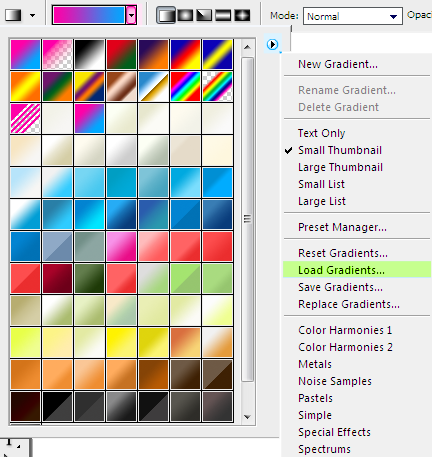Select the Linear Gradient style icon

point(166,15)
